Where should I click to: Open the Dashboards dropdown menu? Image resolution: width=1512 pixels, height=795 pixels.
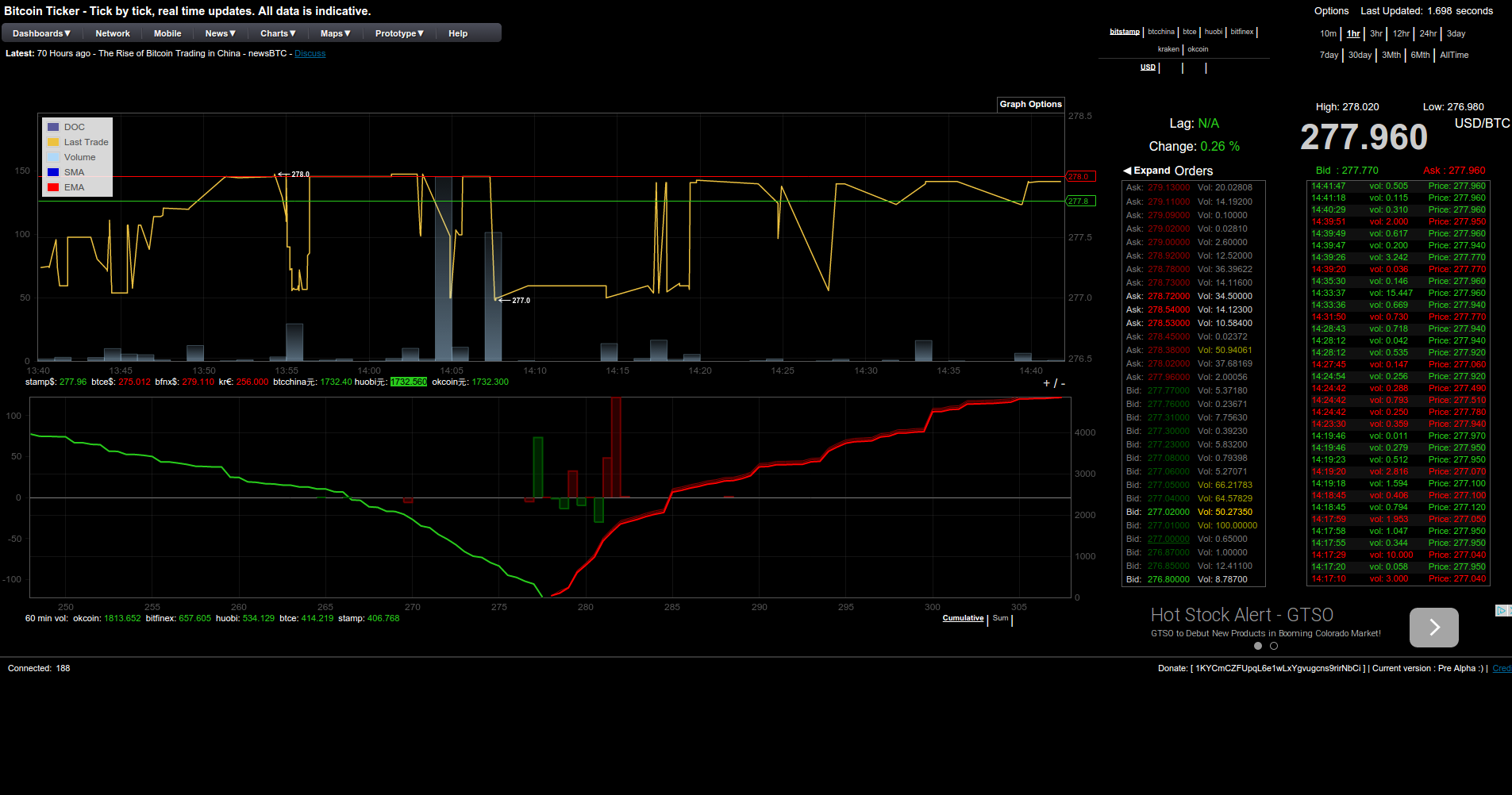[41, 33]
